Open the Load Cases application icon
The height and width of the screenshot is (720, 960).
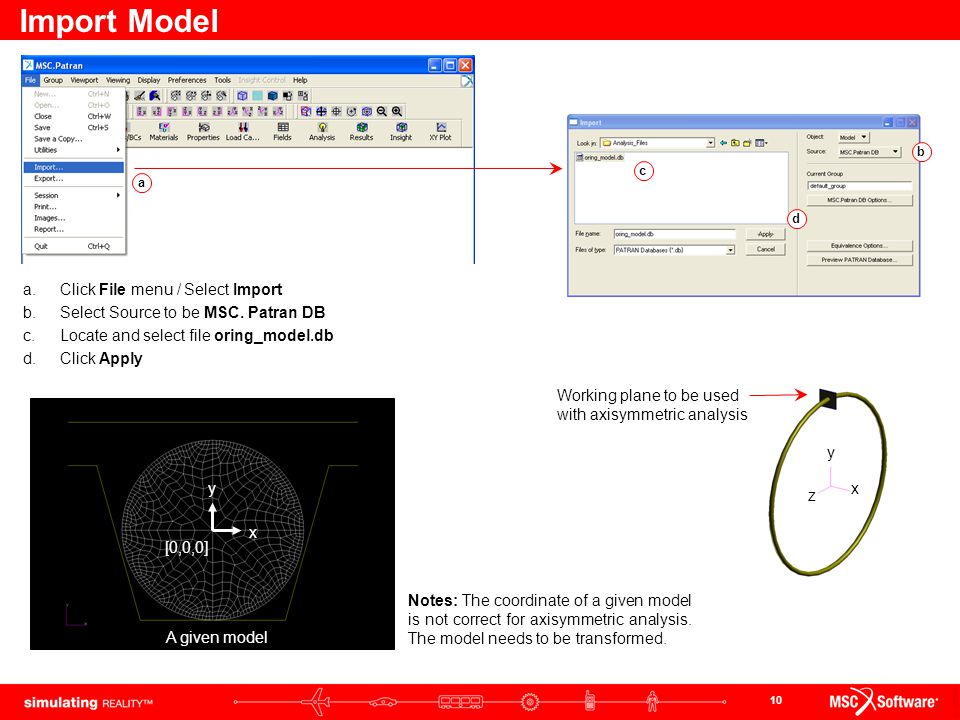pyautogui.click(x=242, y=131)
